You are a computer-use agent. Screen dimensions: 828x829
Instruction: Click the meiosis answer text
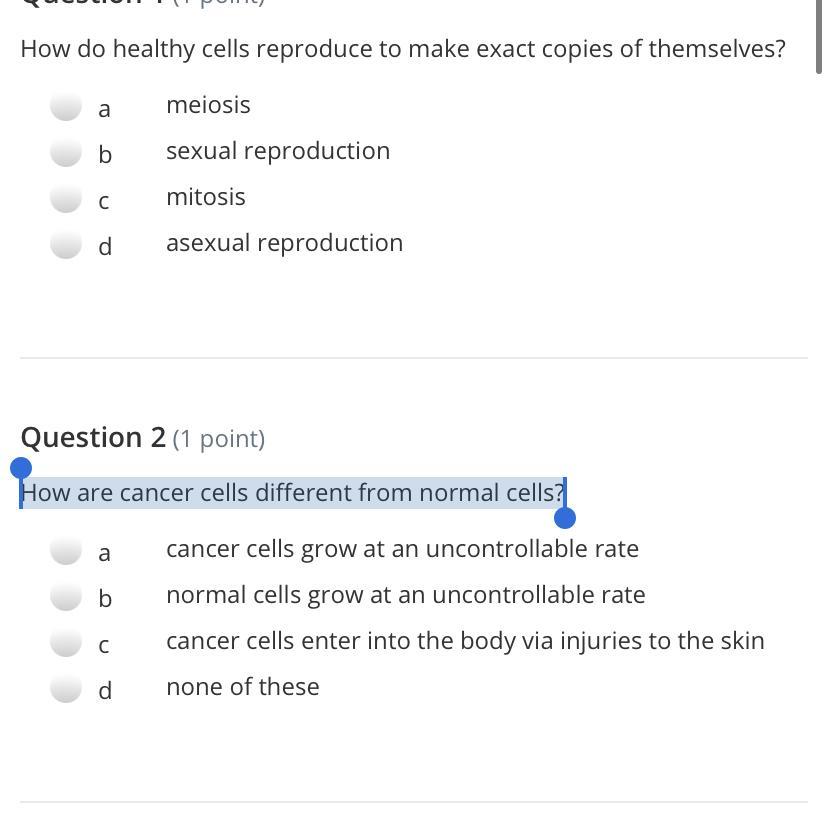point(208,105)
